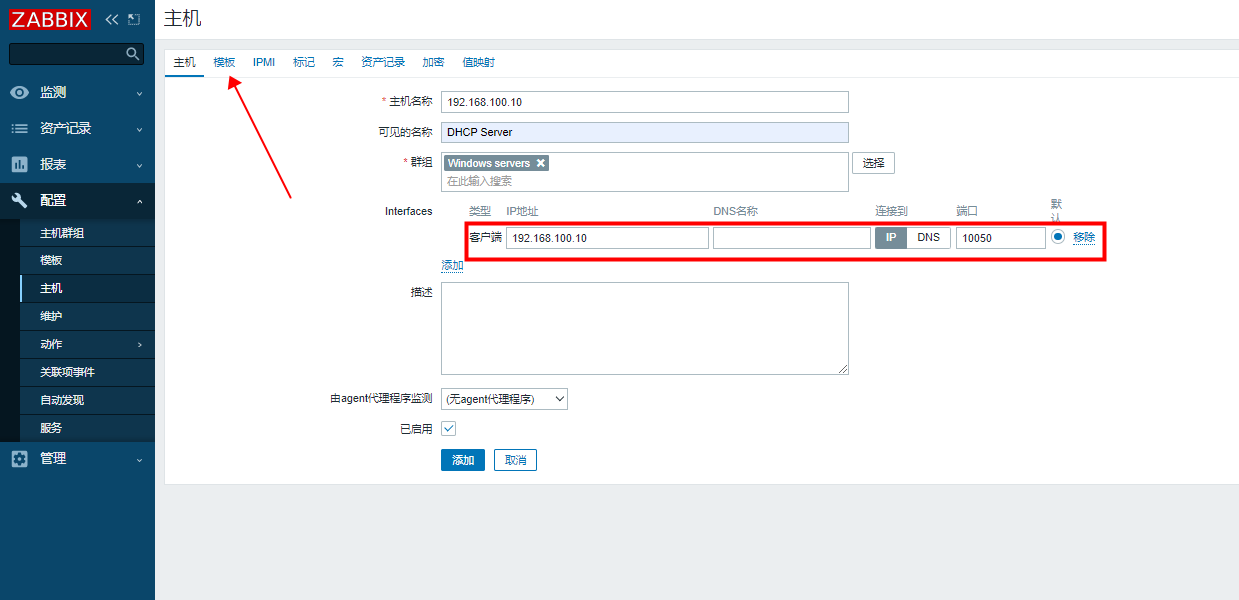
Task: Click the 描述 text area
Action: (x=645, y=328)
